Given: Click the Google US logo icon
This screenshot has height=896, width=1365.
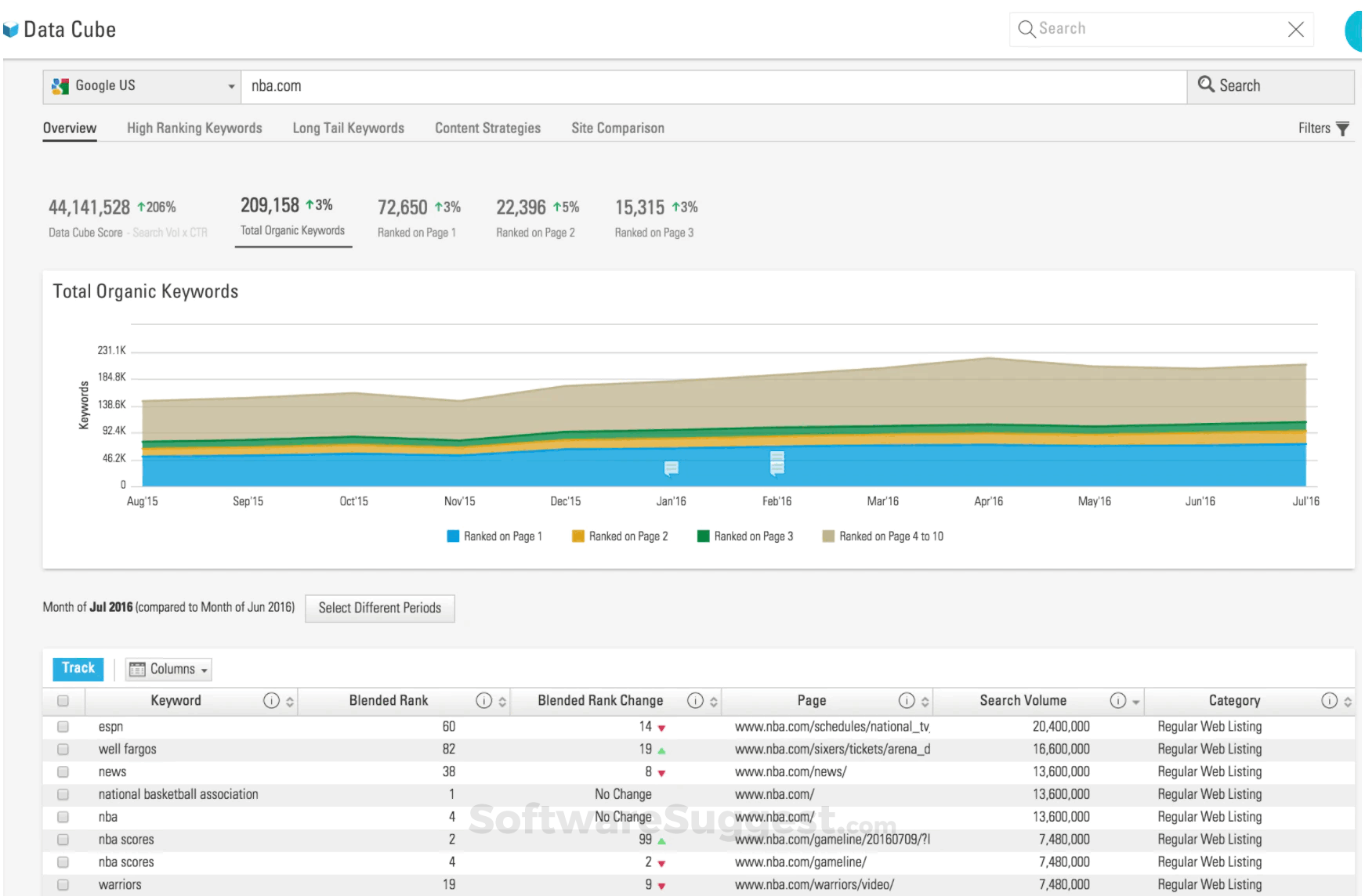Looking at the screenshot, I should click(x=60, y=85).
